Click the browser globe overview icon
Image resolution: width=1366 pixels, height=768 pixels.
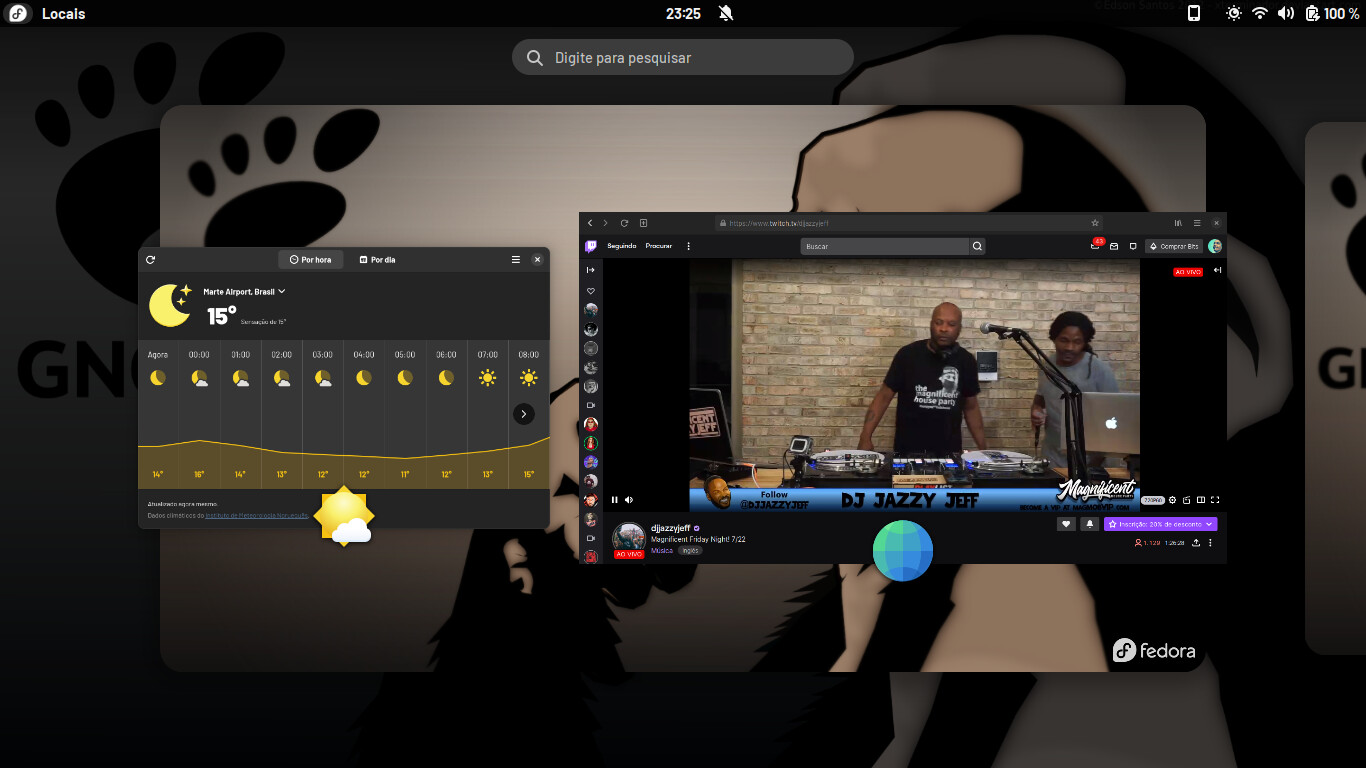[903, 551]
